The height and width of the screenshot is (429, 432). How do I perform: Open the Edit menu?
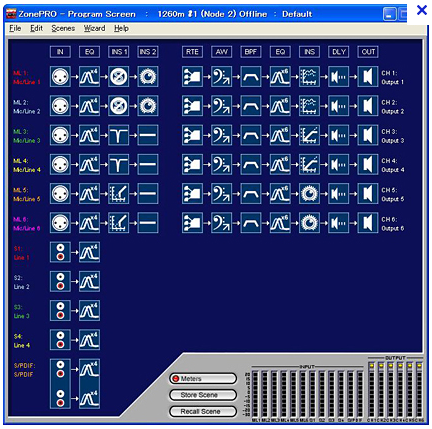pos(36,28)
